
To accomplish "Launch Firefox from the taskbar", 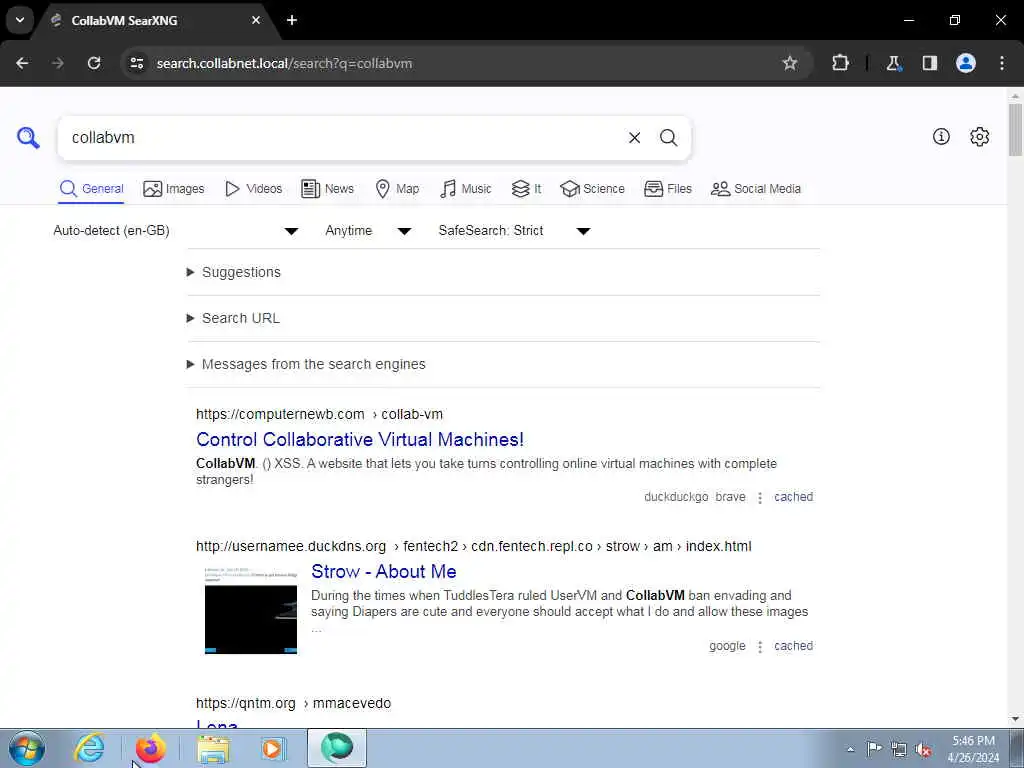I will click(150, 748).
